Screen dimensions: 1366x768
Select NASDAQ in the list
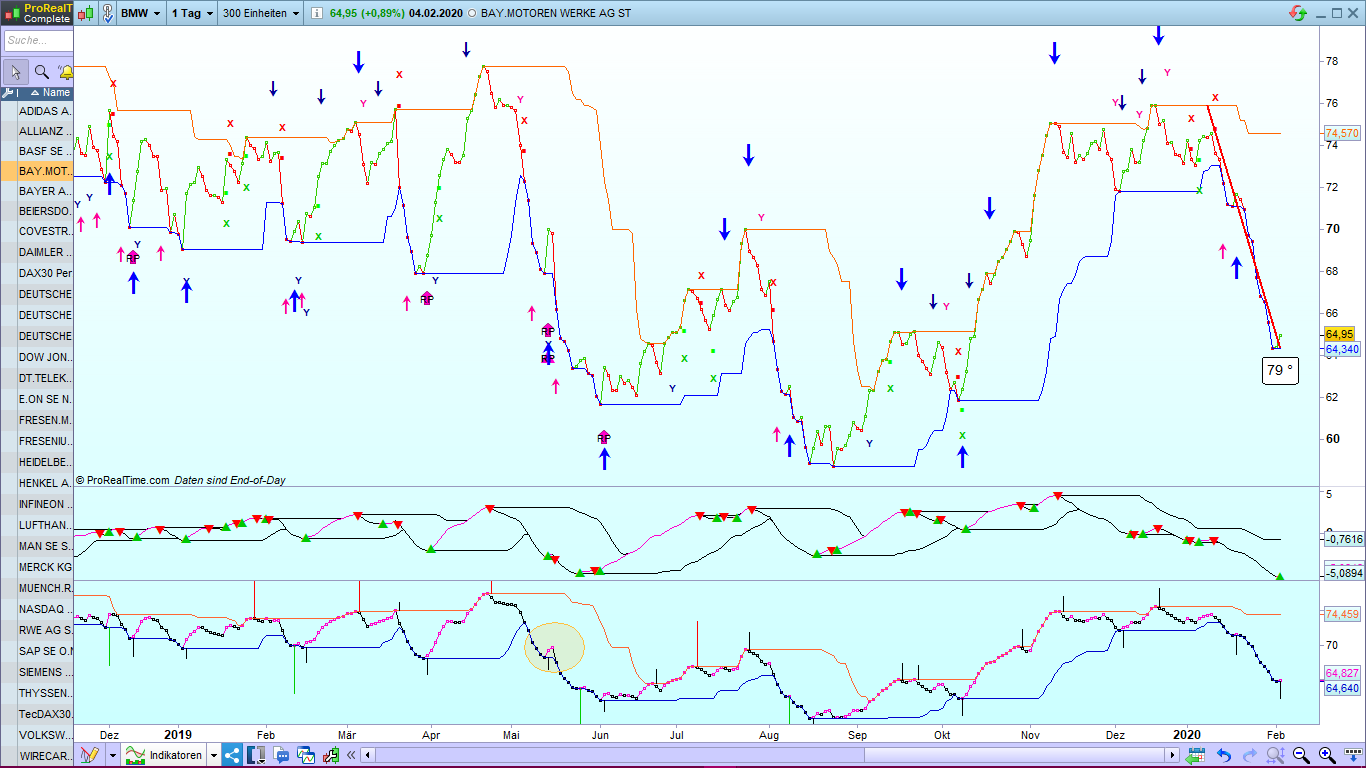pos(45,609)
